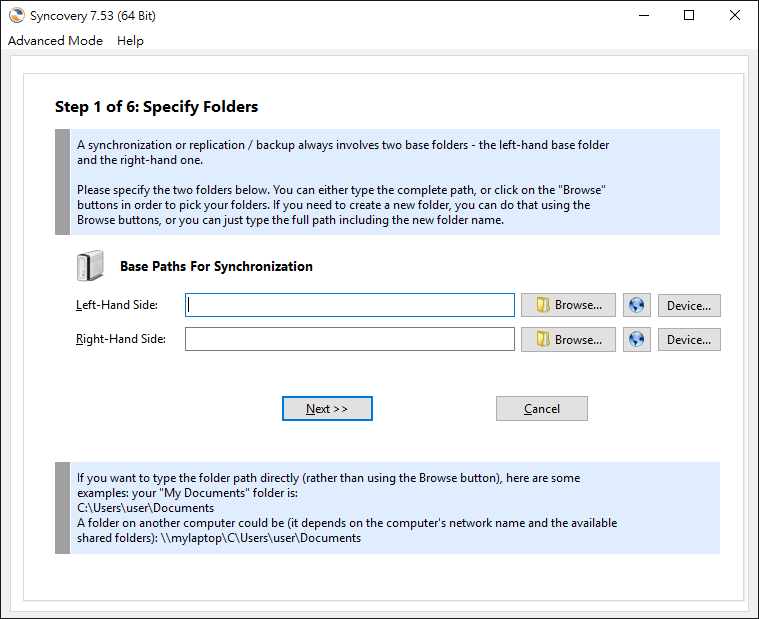Click the Next >> button
The image size is (759, 619).
(x=327, y=409)
